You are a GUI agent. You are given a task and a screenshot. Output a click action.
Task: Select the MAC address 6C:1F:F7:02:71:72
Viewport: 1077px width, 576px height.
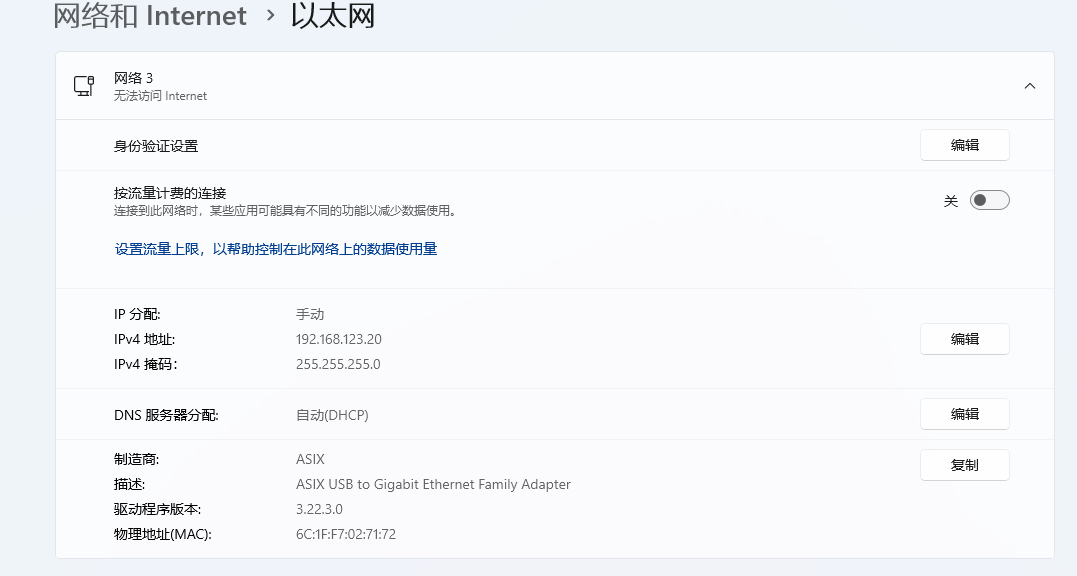pos(346,534)
